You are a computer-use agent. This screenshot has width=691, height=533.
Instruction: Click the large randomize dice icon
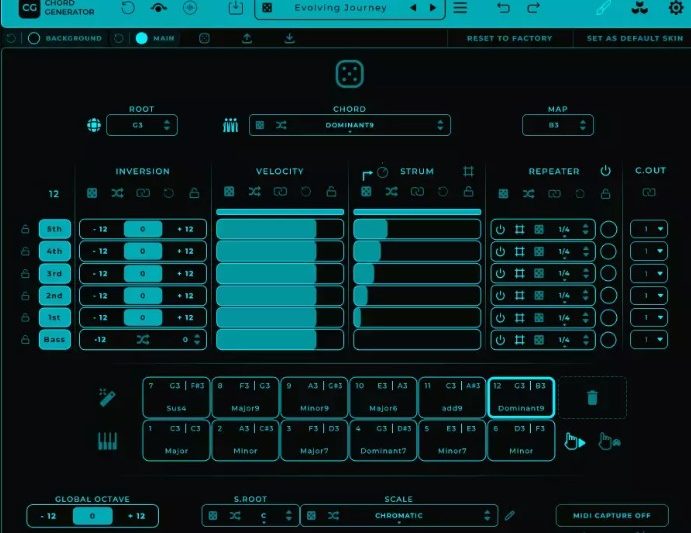pyautogui.click(x=349, y=74)
